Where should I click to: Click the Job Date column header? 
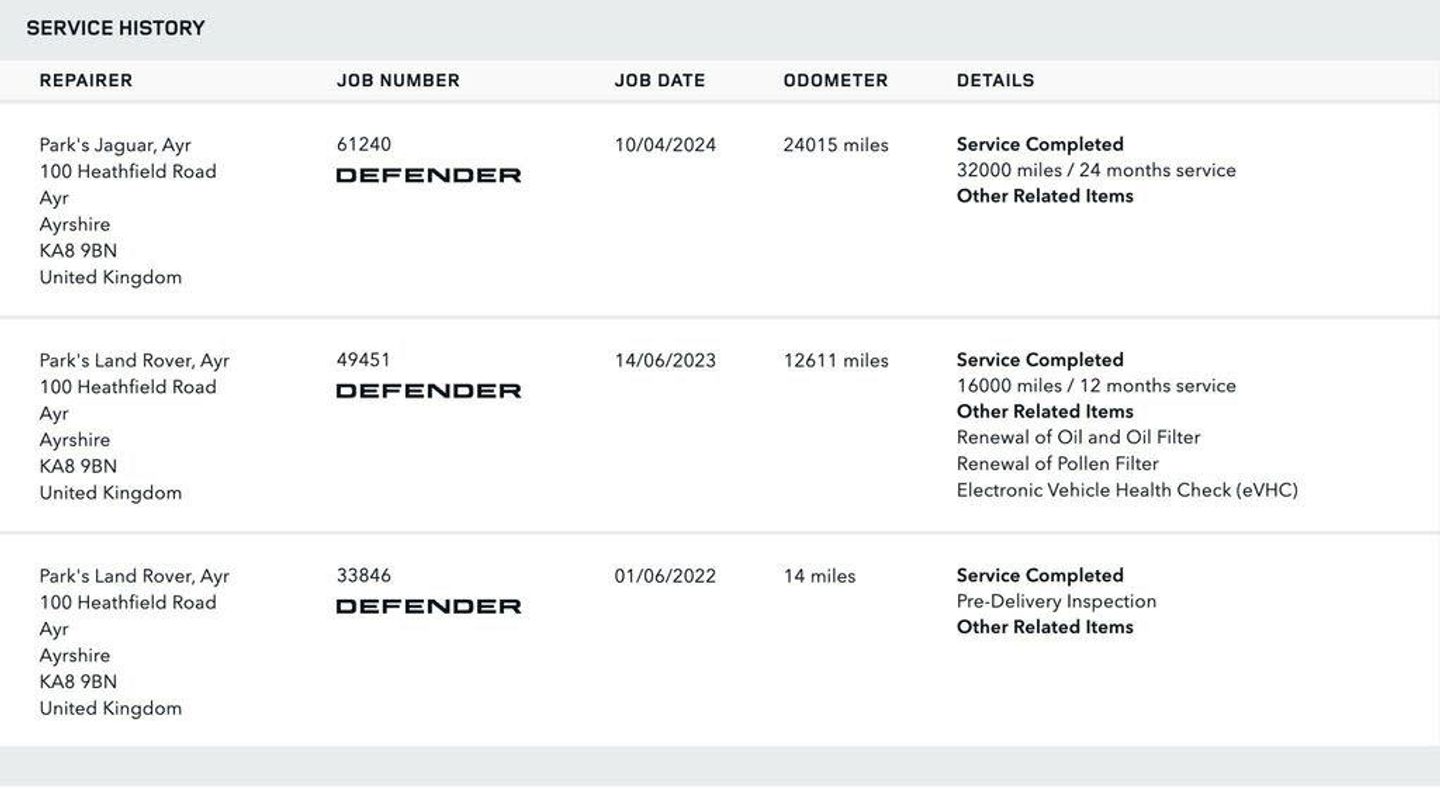pos(660,80)
